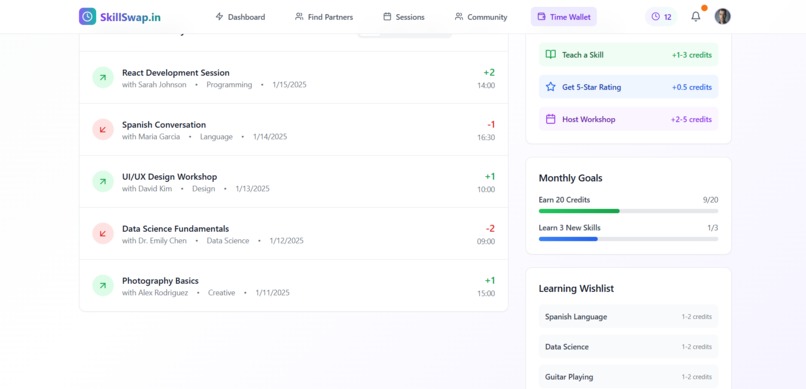Viewport: 806px width, 389px height.
Task: Click the calendar icon in Host Workshop
Action: [551, 119]
